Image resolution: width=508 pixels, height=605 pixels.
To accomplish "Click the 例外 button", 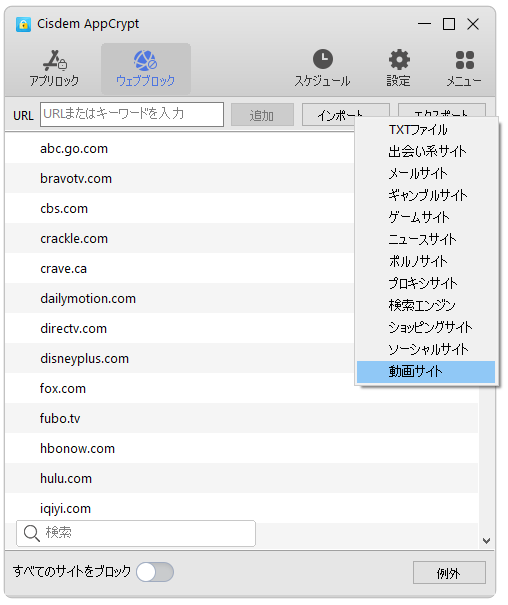I will [x=449, y=573].
